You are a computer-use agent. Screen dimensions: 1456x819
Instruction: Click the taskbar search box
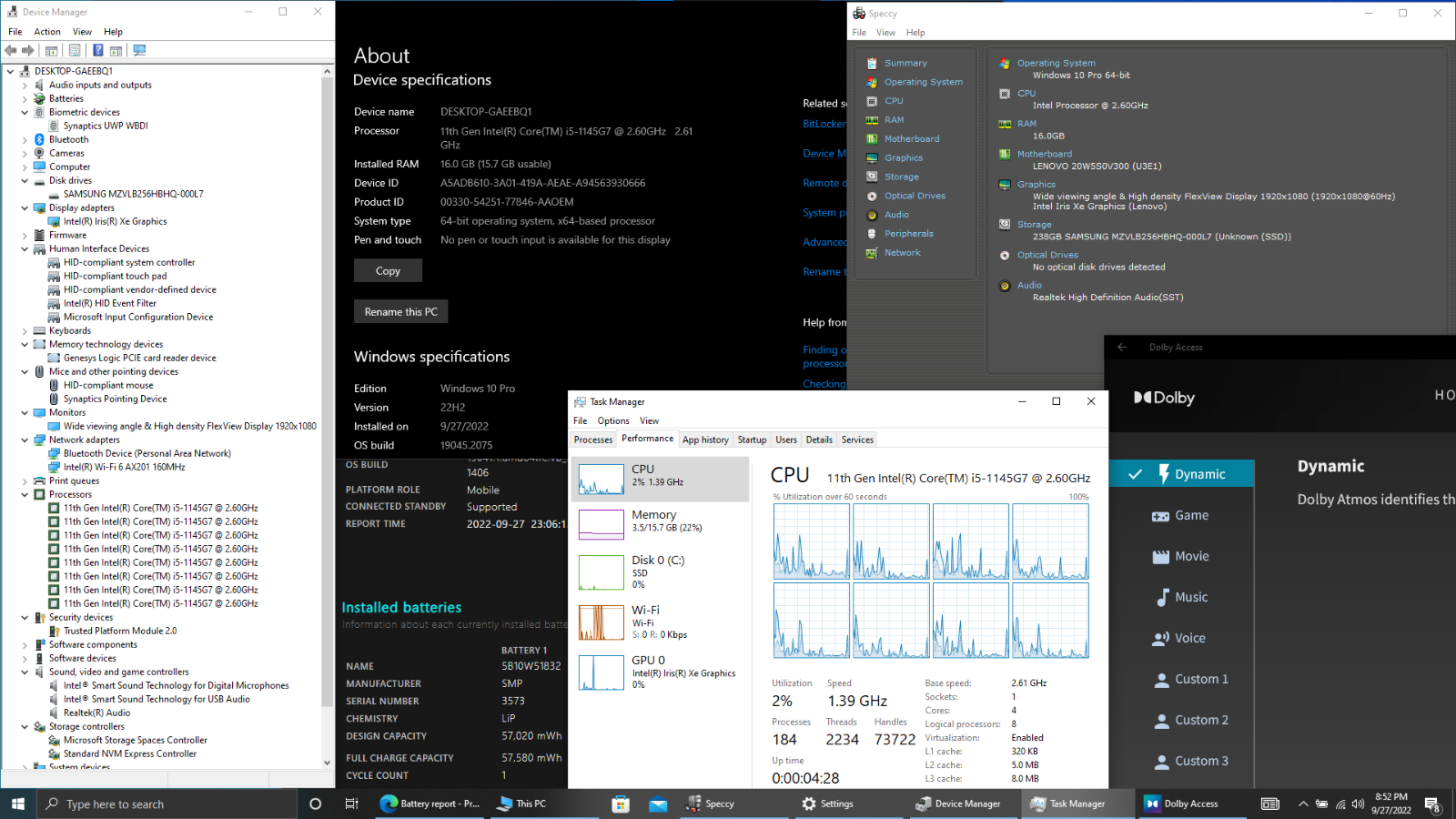click(x=167, y=804)
